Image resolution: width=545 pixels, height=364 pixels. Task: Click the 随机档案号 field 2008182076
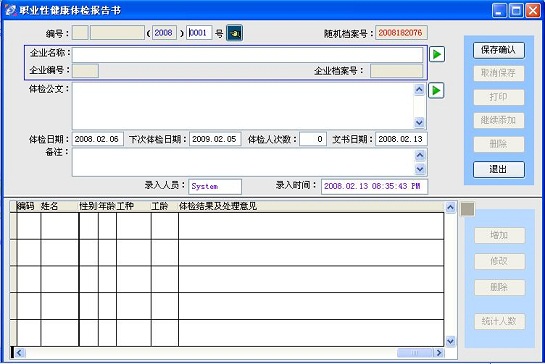pos(401,33)
